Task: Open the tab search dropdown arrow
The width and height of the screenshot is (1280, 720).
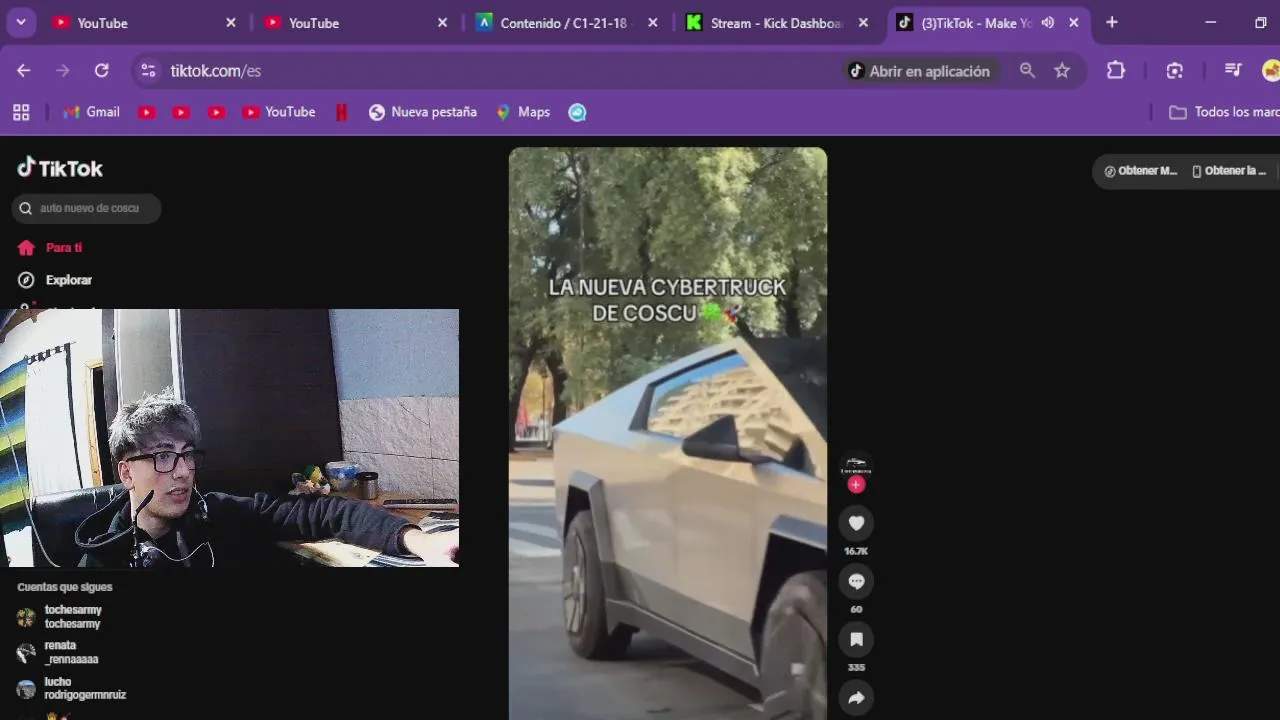Action: point(20,22)
